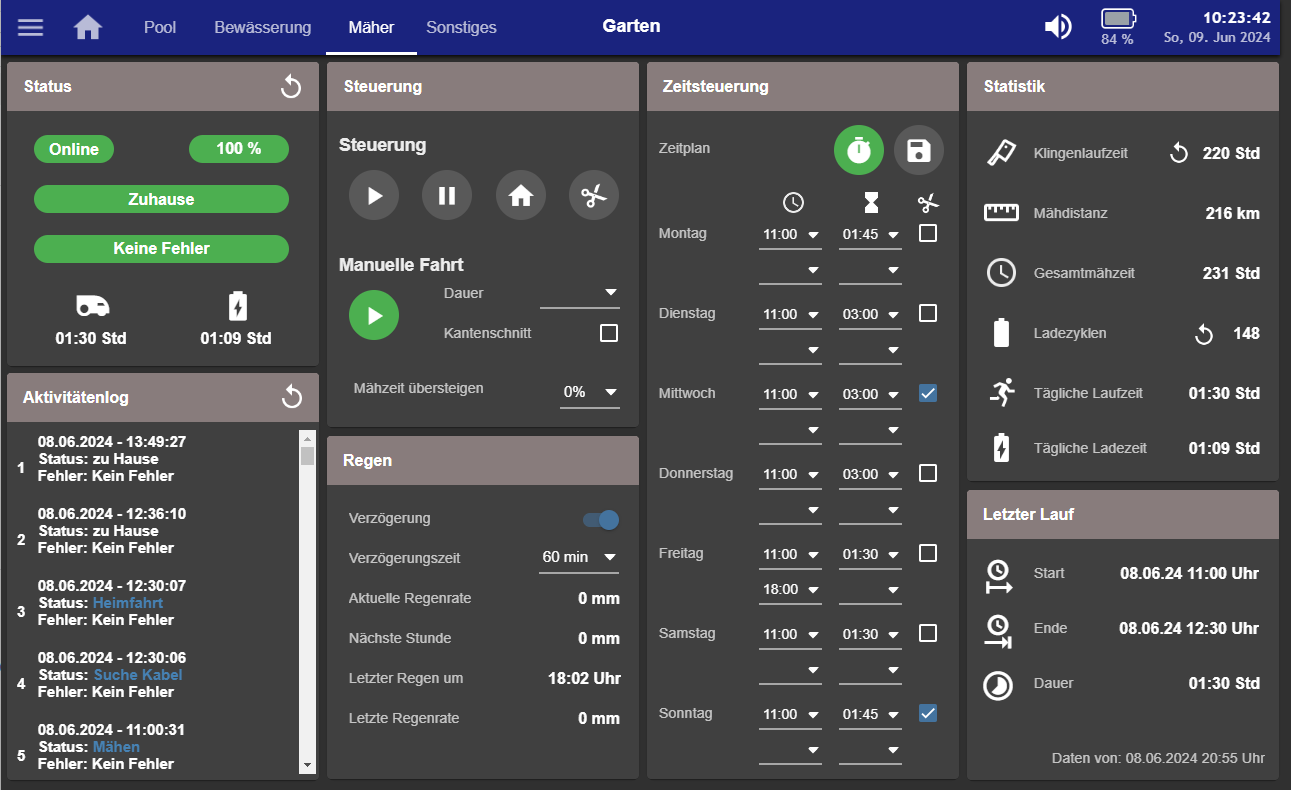Viewport: 1291px width, 790px height.
Task: Start edge cutting with the scissors button
Action: 594,196
